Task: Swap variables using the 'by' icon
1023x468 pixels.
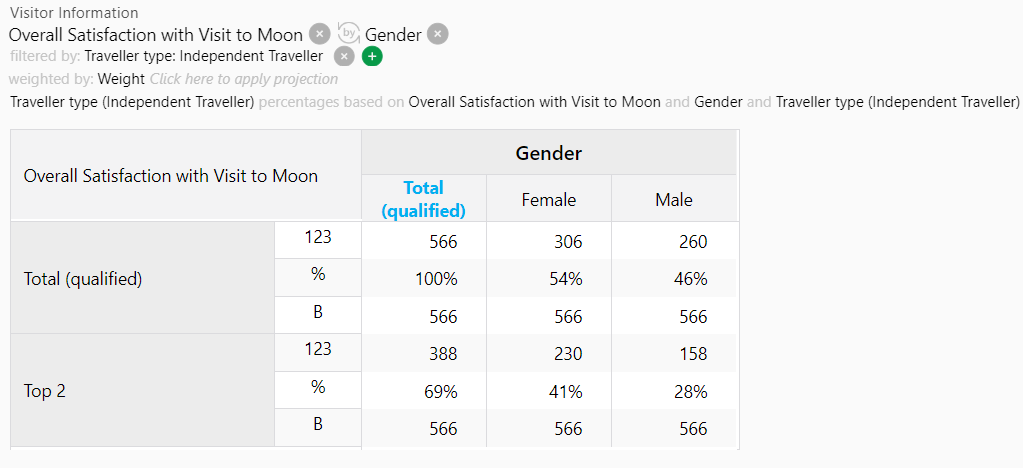Action: 349,33
